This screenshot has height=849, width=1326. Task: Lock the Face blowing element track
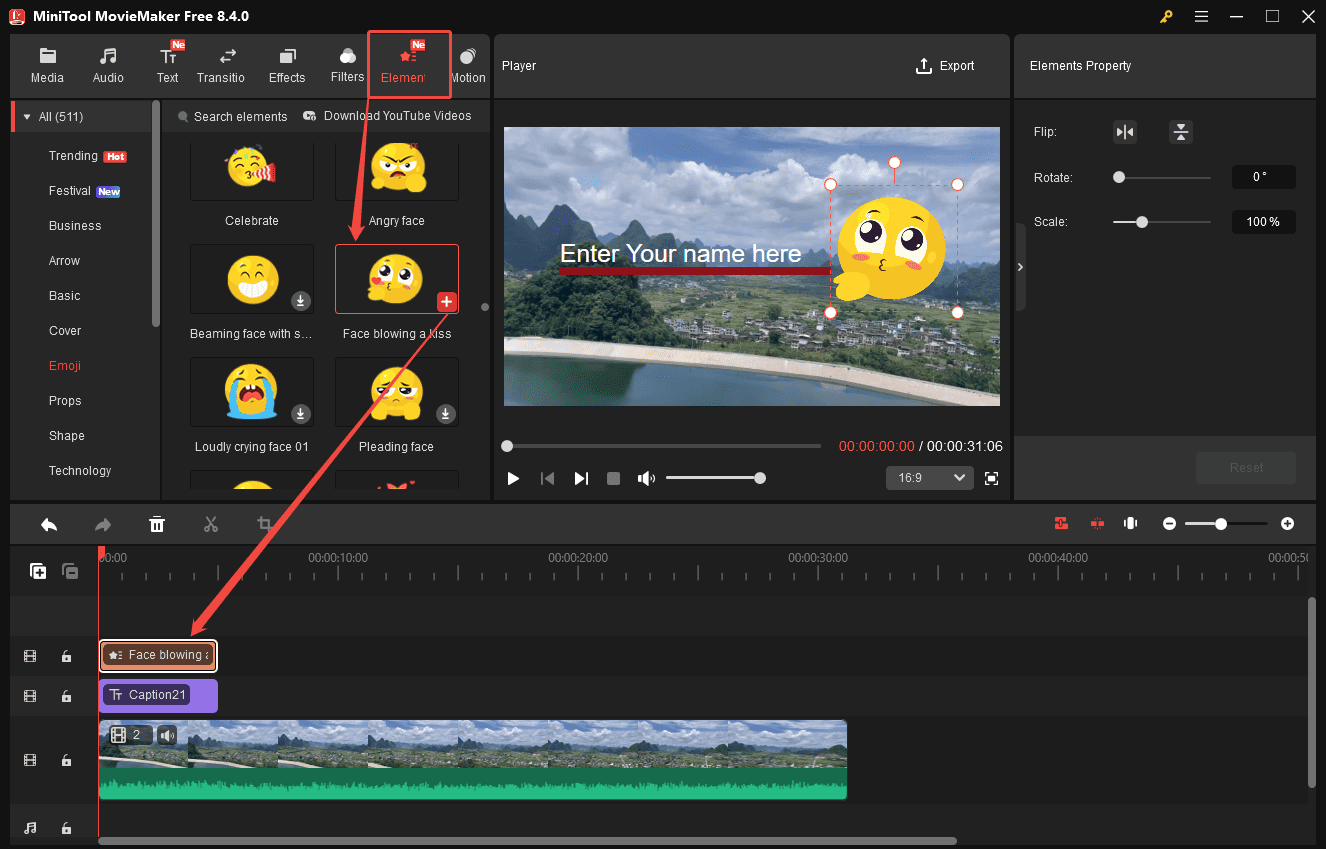[x=66, y=656]
